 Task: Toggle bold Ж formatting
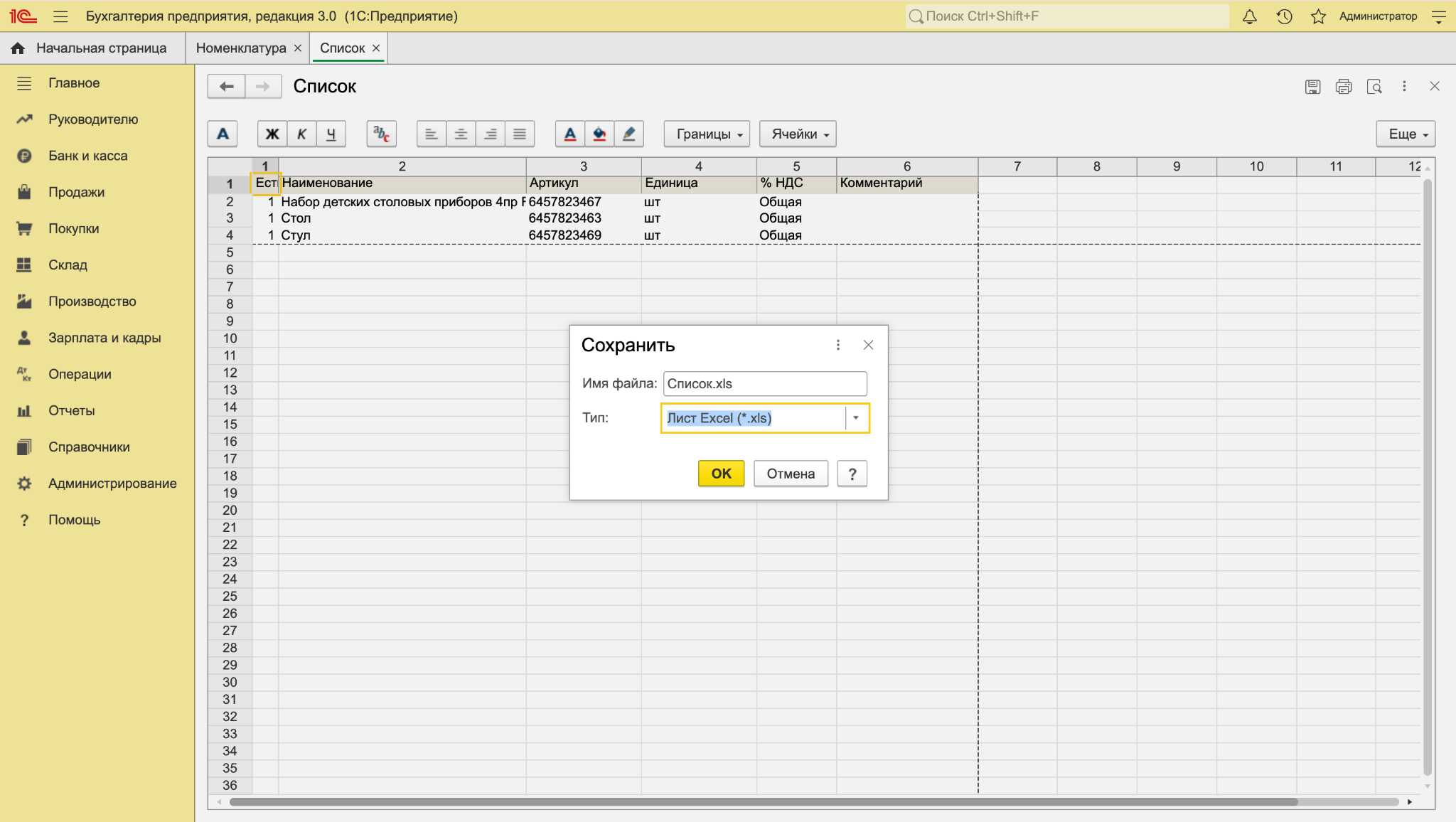point(272,134)
